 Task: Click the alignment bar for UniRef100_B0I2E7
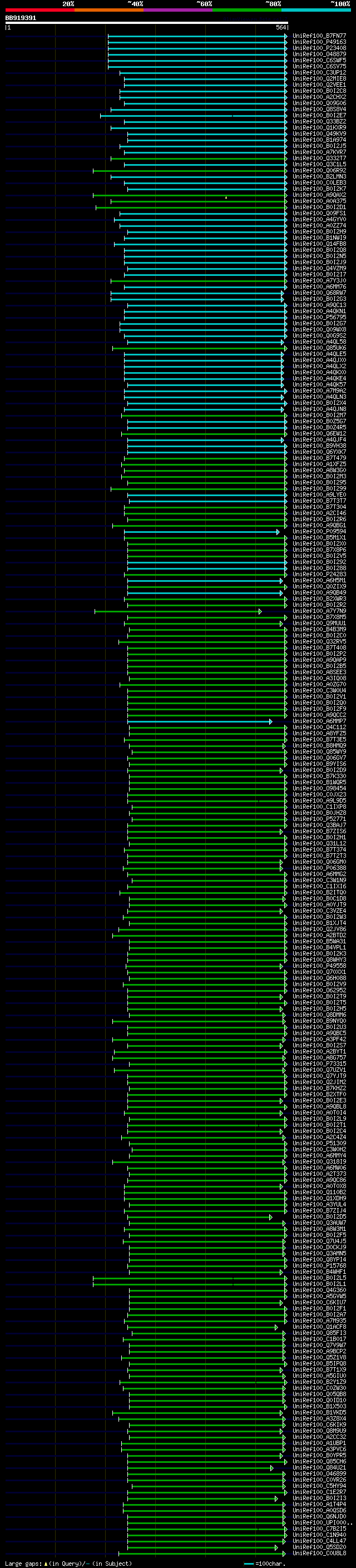click(194, 116)
